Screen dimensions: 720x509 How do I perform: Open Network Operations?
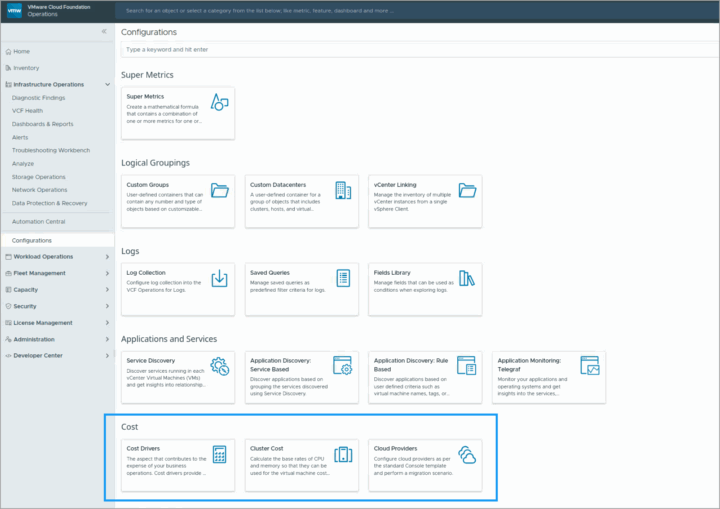point(39,190)
